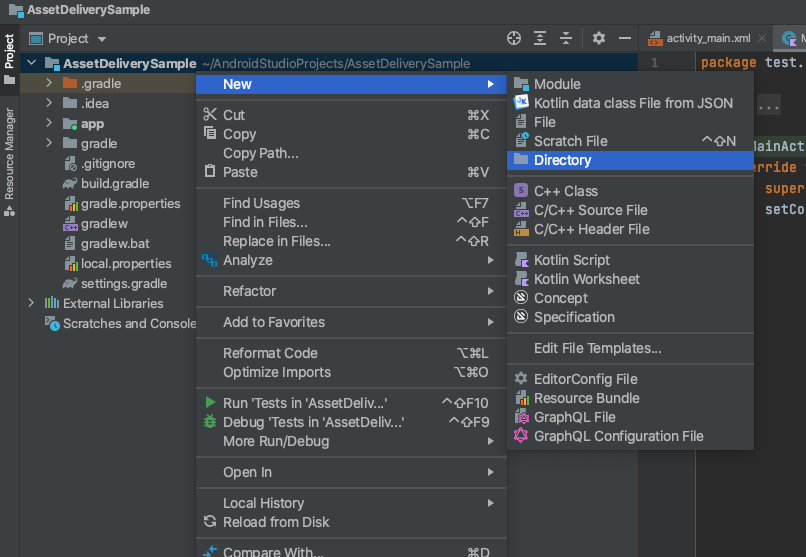
Task: Choose Edit File Templates option
Action: point(630,348)
